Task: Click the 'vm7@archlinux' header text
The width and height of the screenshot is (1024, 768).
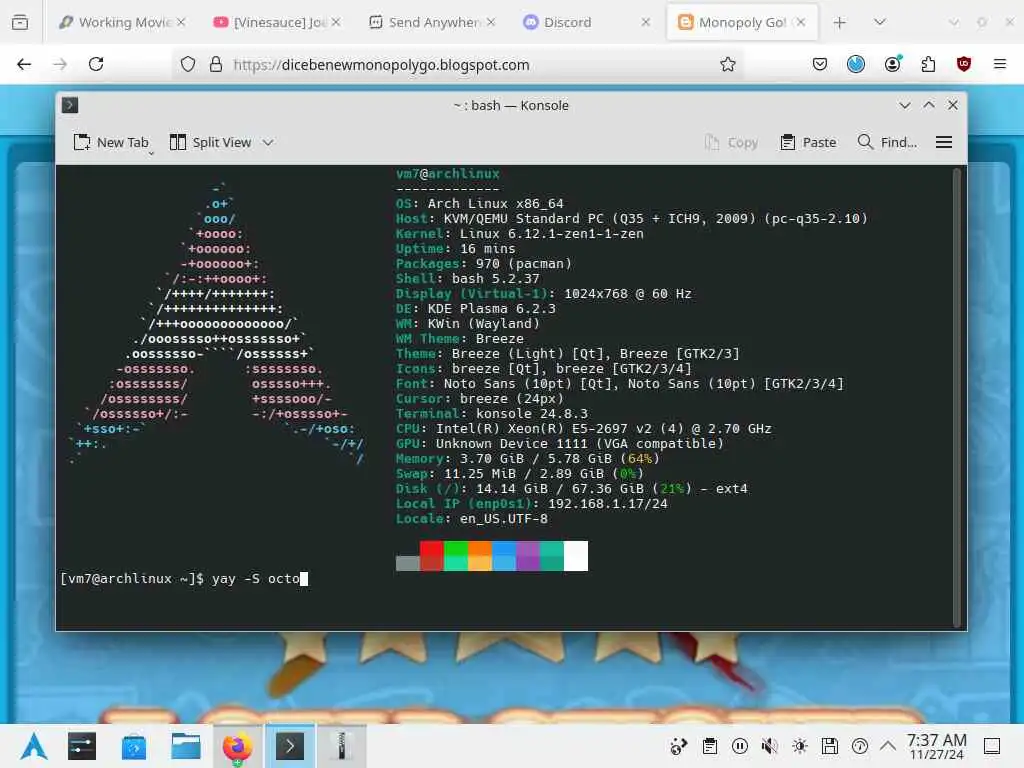Action: (447, 174)
